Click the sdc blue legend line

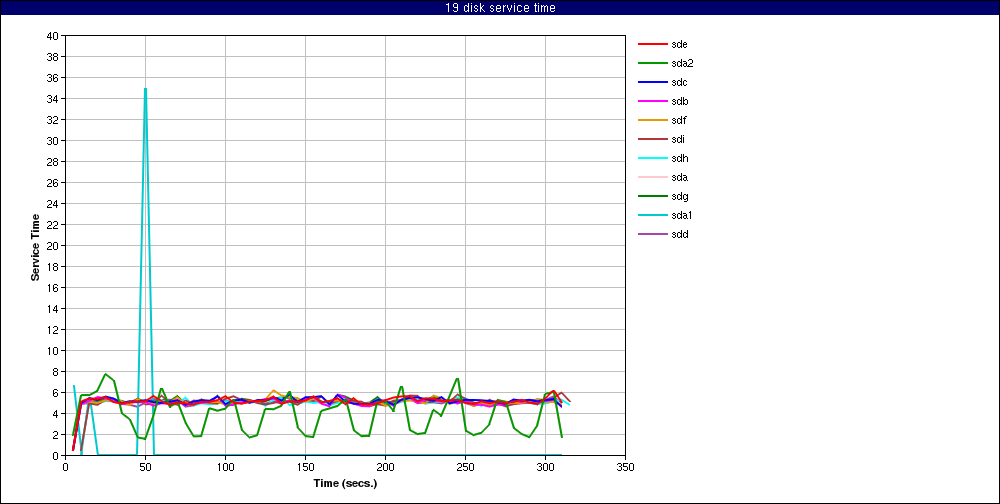[651, 82]
